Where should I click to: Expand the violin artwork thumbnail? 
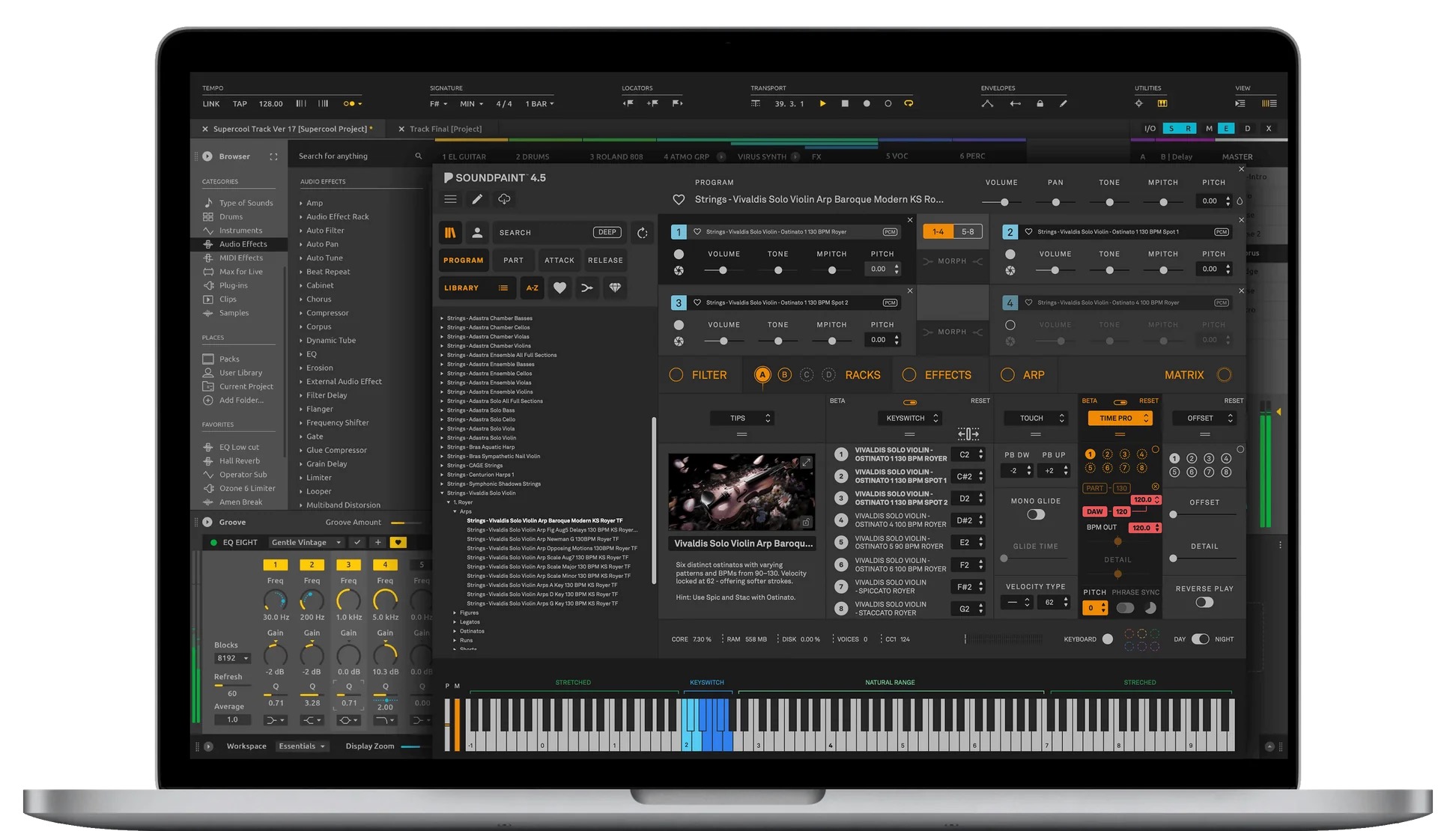click(806, 463)
